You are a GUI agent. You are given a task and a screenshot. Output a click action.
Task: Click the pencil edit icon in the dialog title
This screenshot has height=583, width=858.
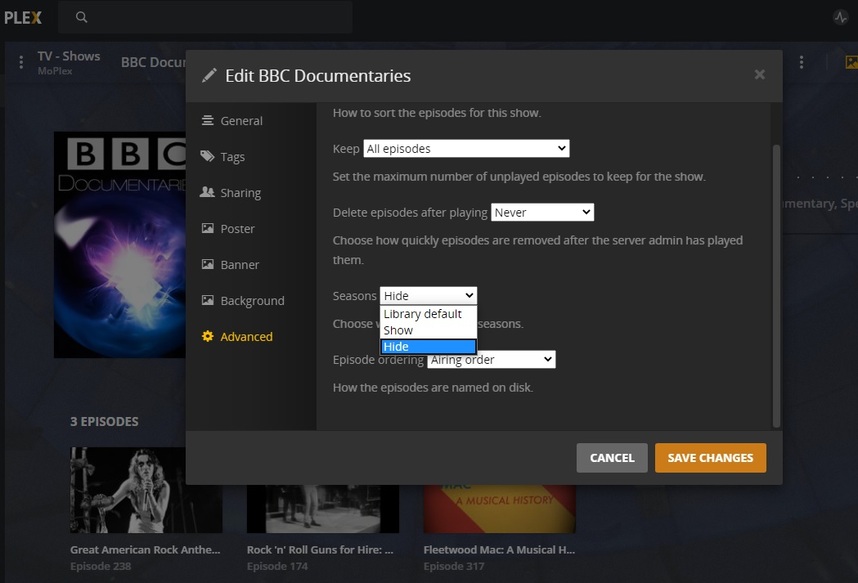(x=209, y=76)
